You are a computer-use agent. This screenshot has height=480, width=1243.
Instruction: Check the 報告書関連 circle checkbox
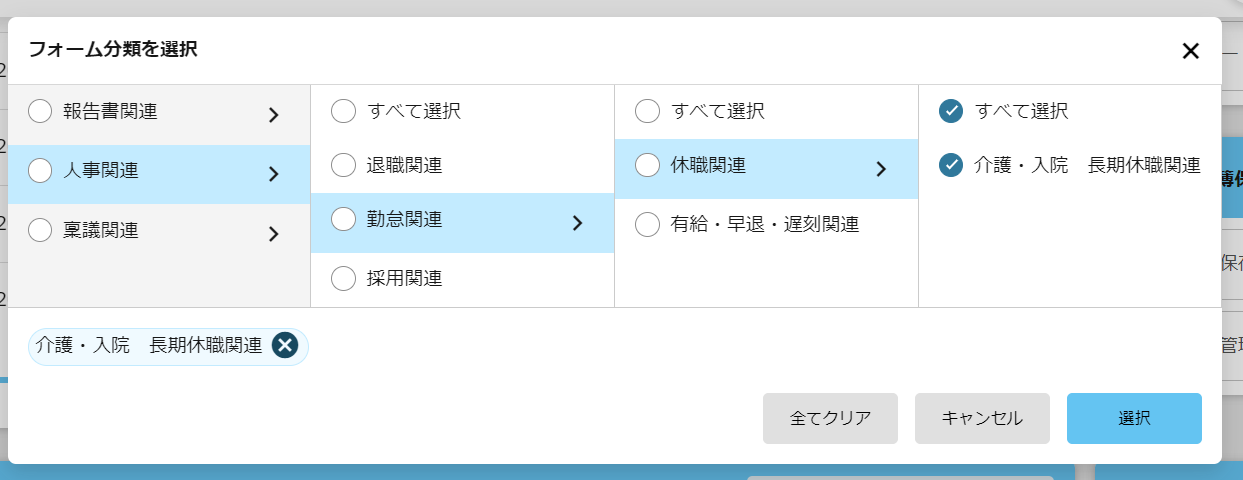pos(40,111)
